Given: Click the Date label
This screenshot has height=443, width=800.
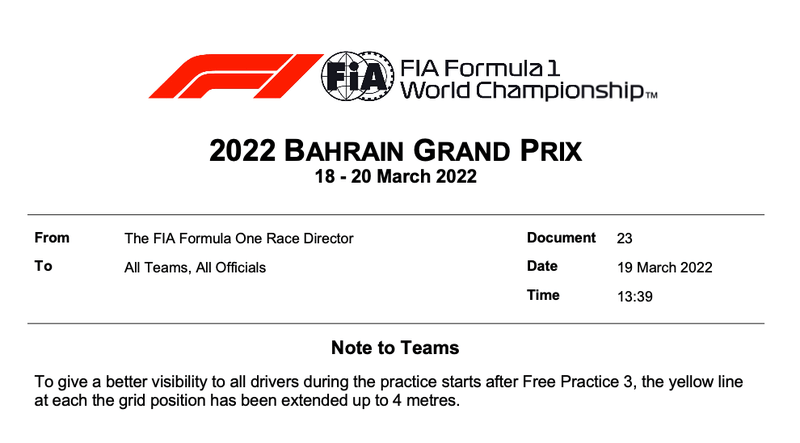Looking at the screenshot, I should pyautogui.click(x=542, y=267).
